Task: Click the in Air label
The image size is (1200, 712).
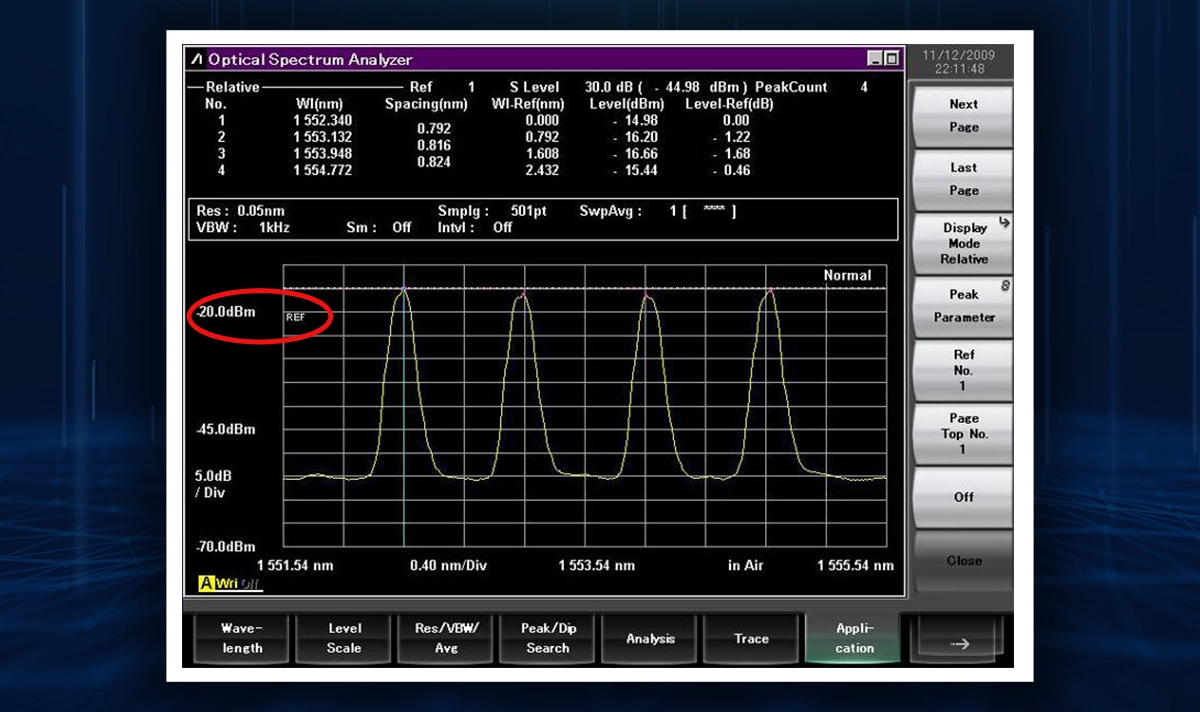Action: coord(746,566)
